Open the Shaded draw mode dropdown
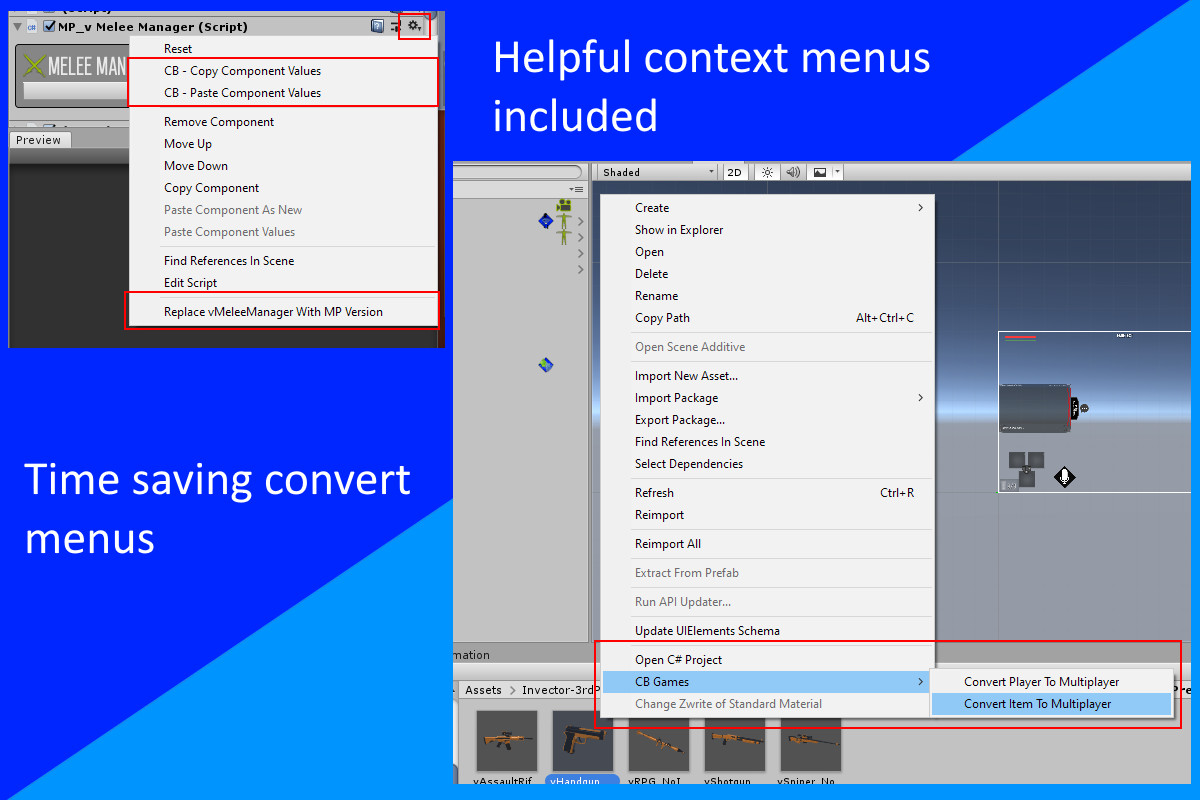The image size is (1200, 800). pos(659,172)
